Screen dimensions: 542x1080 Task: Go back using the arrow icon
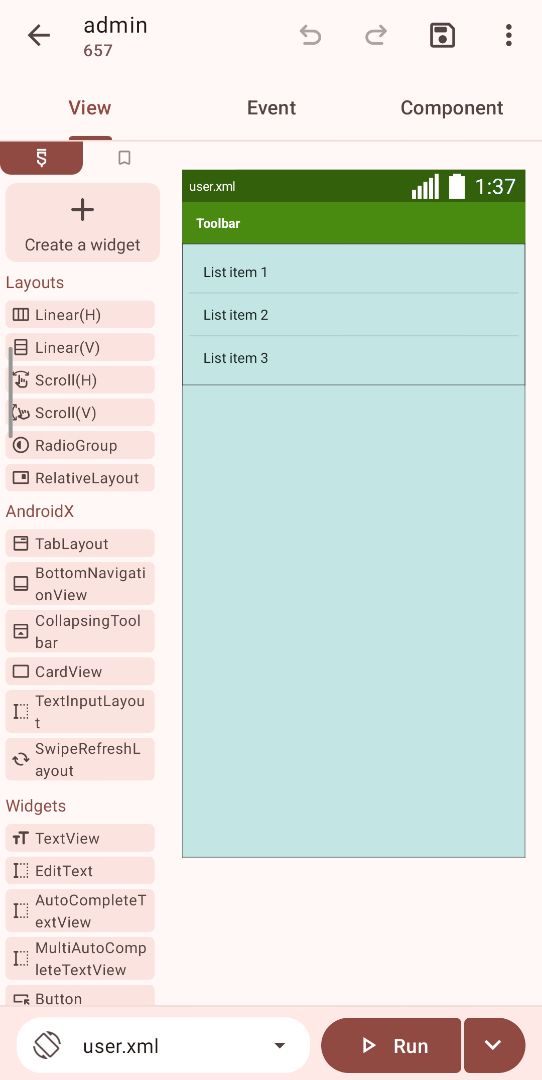(x=39, y=35)
